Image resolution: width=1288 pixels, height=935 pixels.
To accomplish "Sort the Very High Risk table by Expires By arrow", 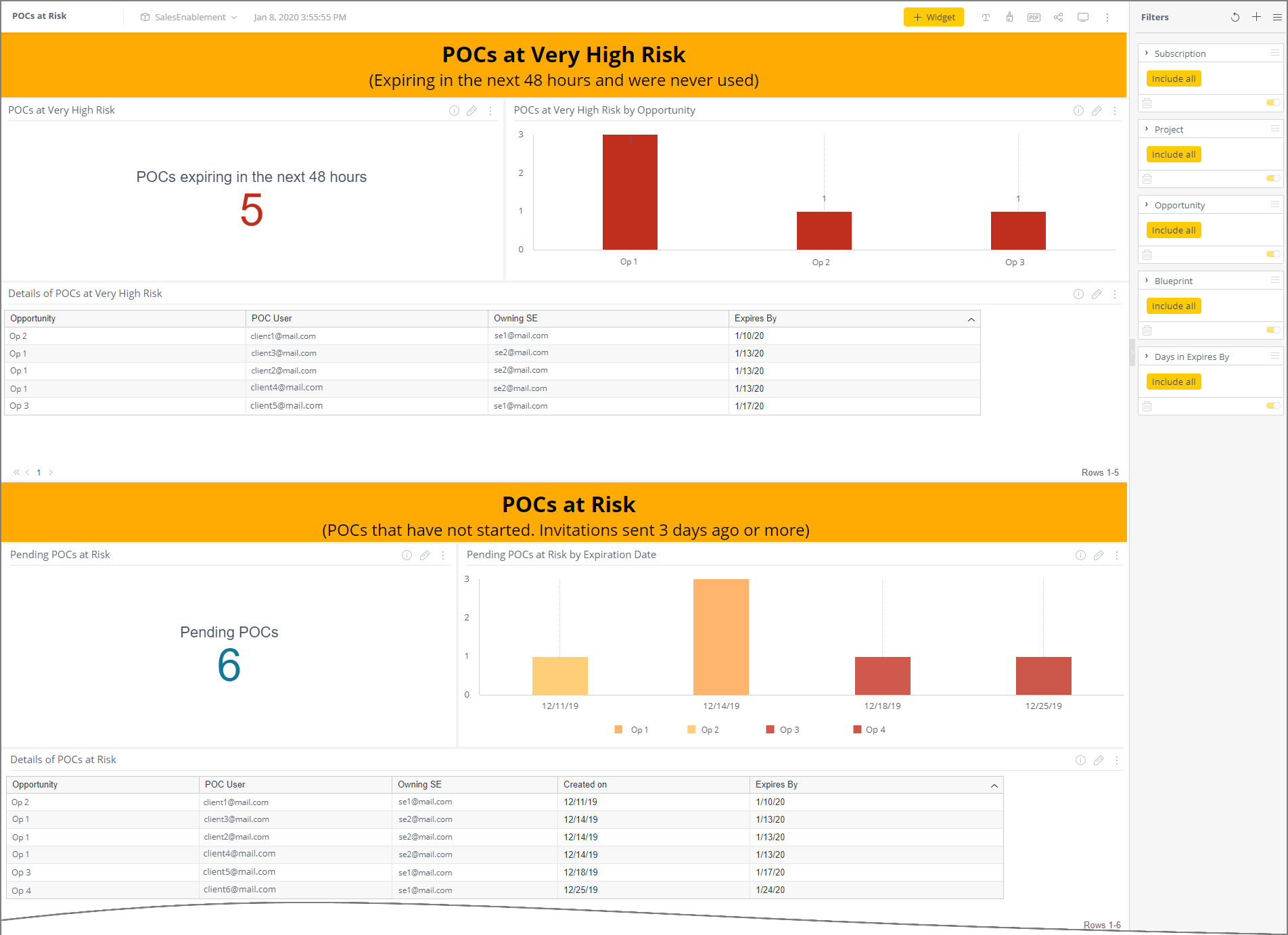I will pyautogui.click(x=971, y=319).
